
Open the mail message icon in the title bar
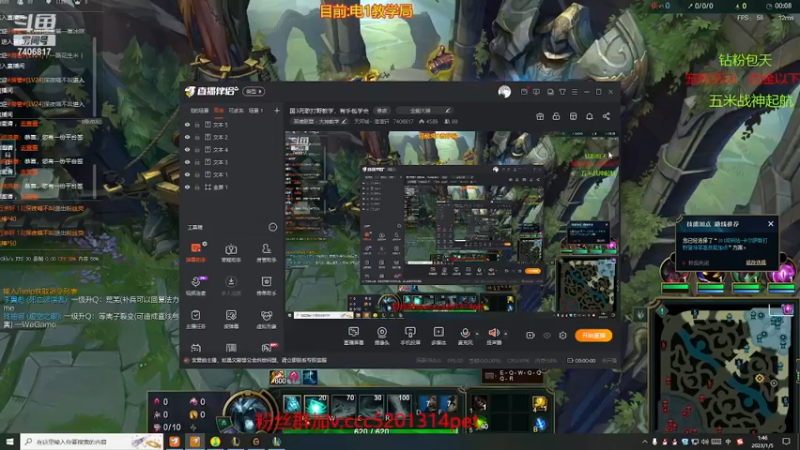tap(524, 92)
